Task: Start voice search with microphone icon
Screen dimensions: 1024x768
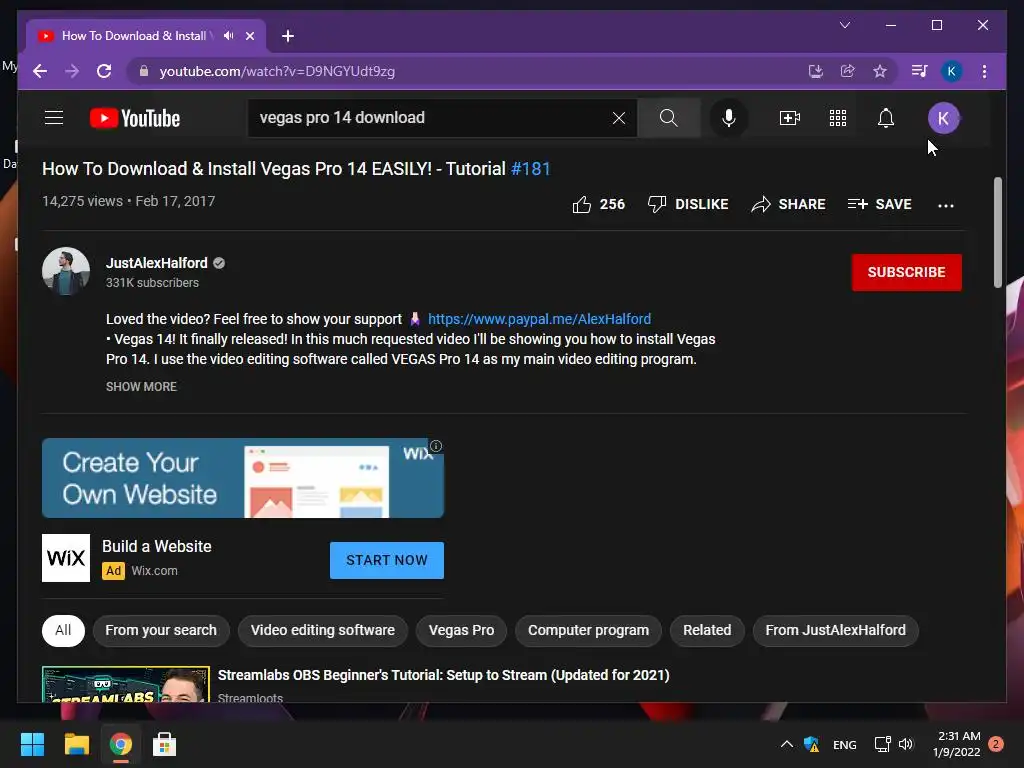Action: click(x=729, y=118)
